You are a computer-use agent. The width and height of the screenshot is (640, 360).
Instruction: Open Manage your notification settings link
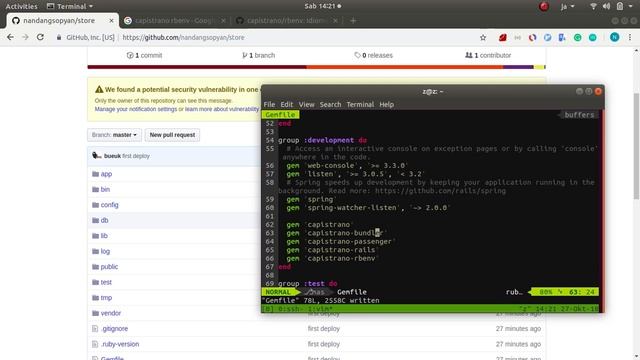[x=136, y=109]
